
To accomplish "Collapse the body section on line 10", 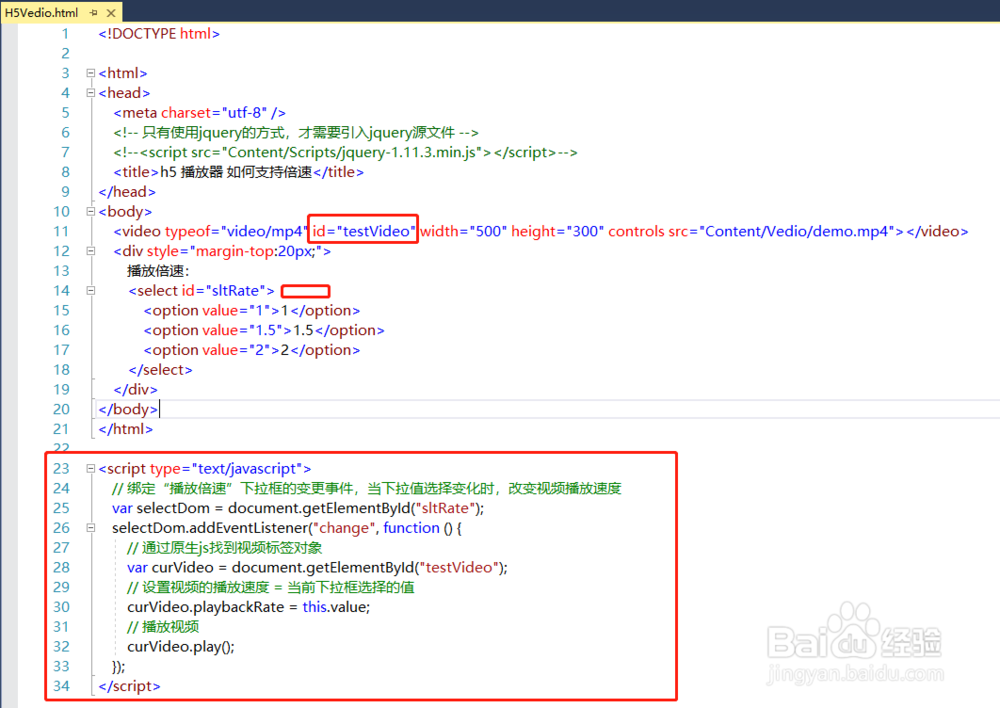I will tap(91, 212).
